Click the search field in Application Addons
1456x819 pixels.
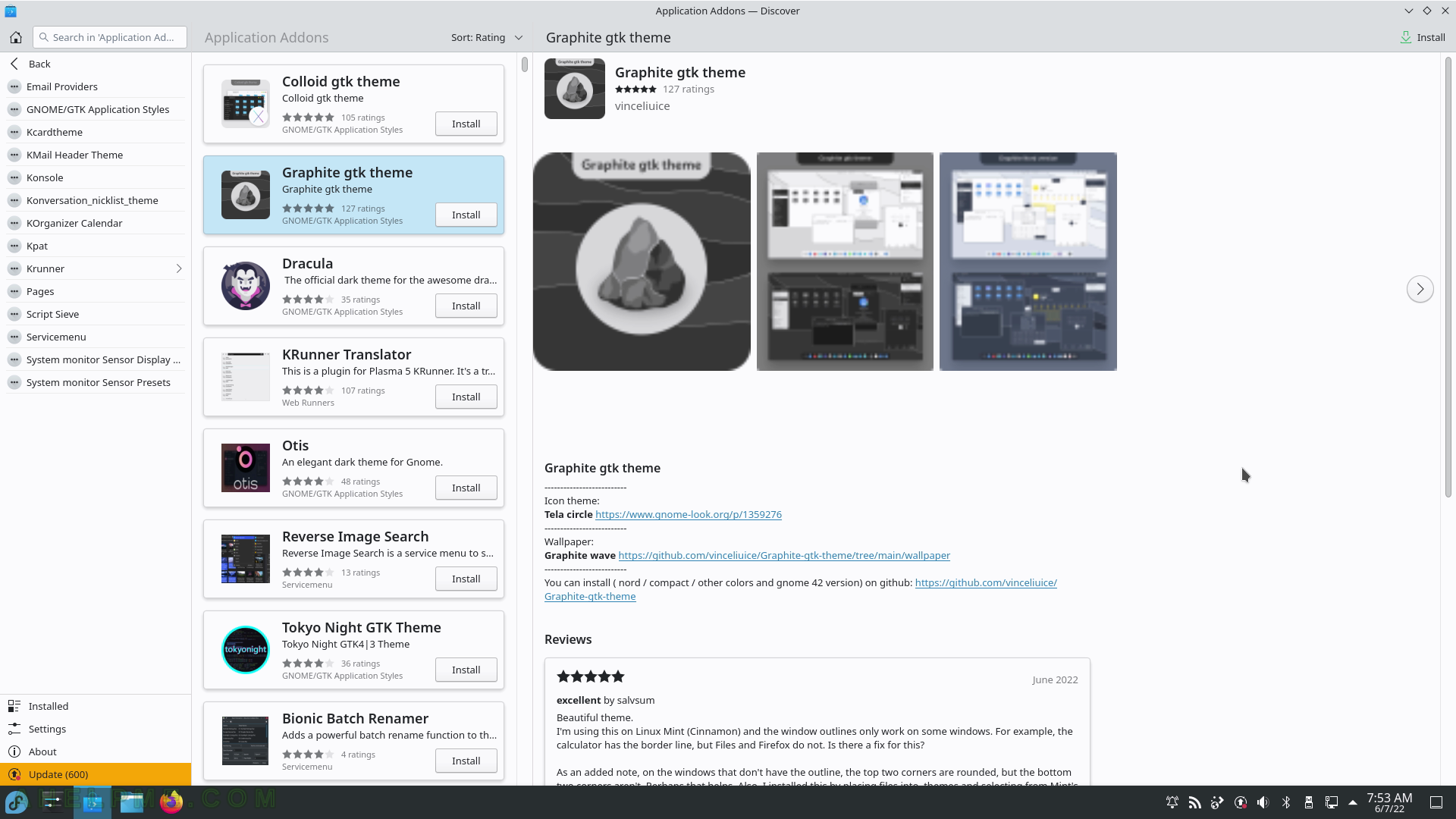[110, 37]
